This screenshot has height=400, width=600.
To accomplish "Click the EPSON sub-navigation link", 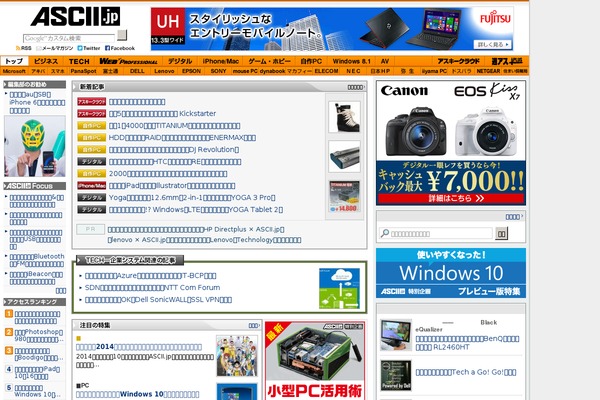I will (x=191, y=71).
